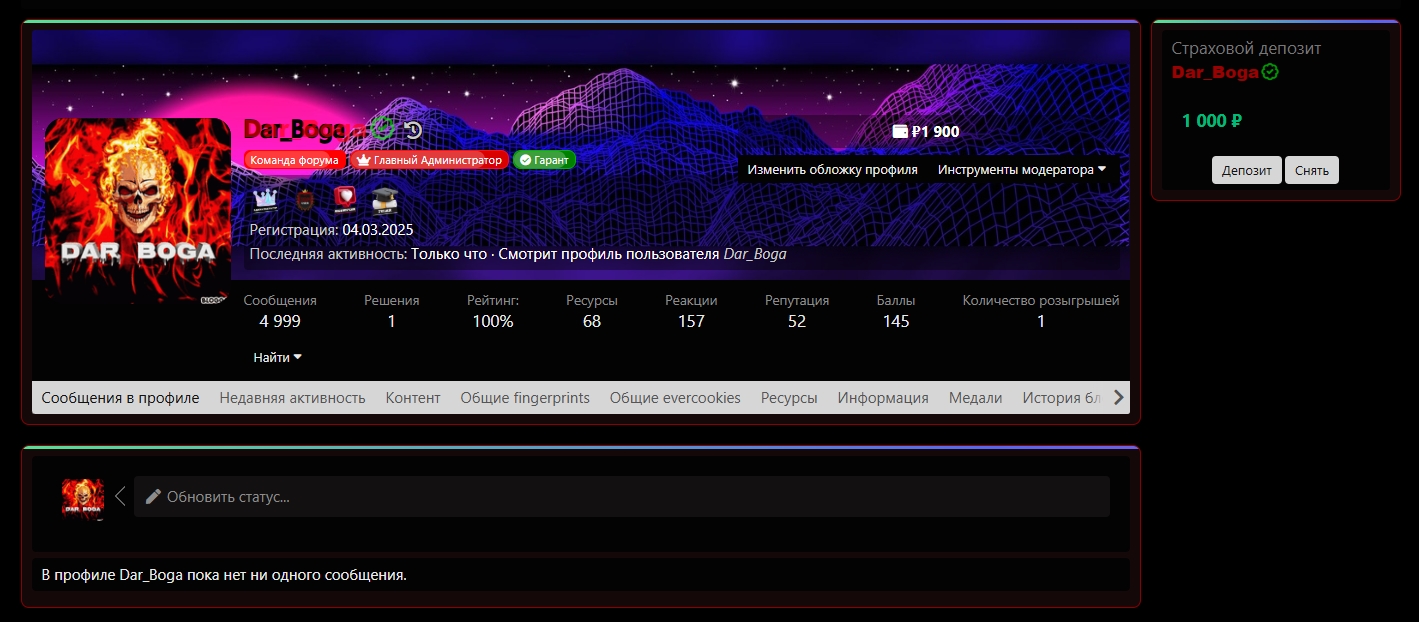
Task: Select the Медали tab
Action: (975, 398)
